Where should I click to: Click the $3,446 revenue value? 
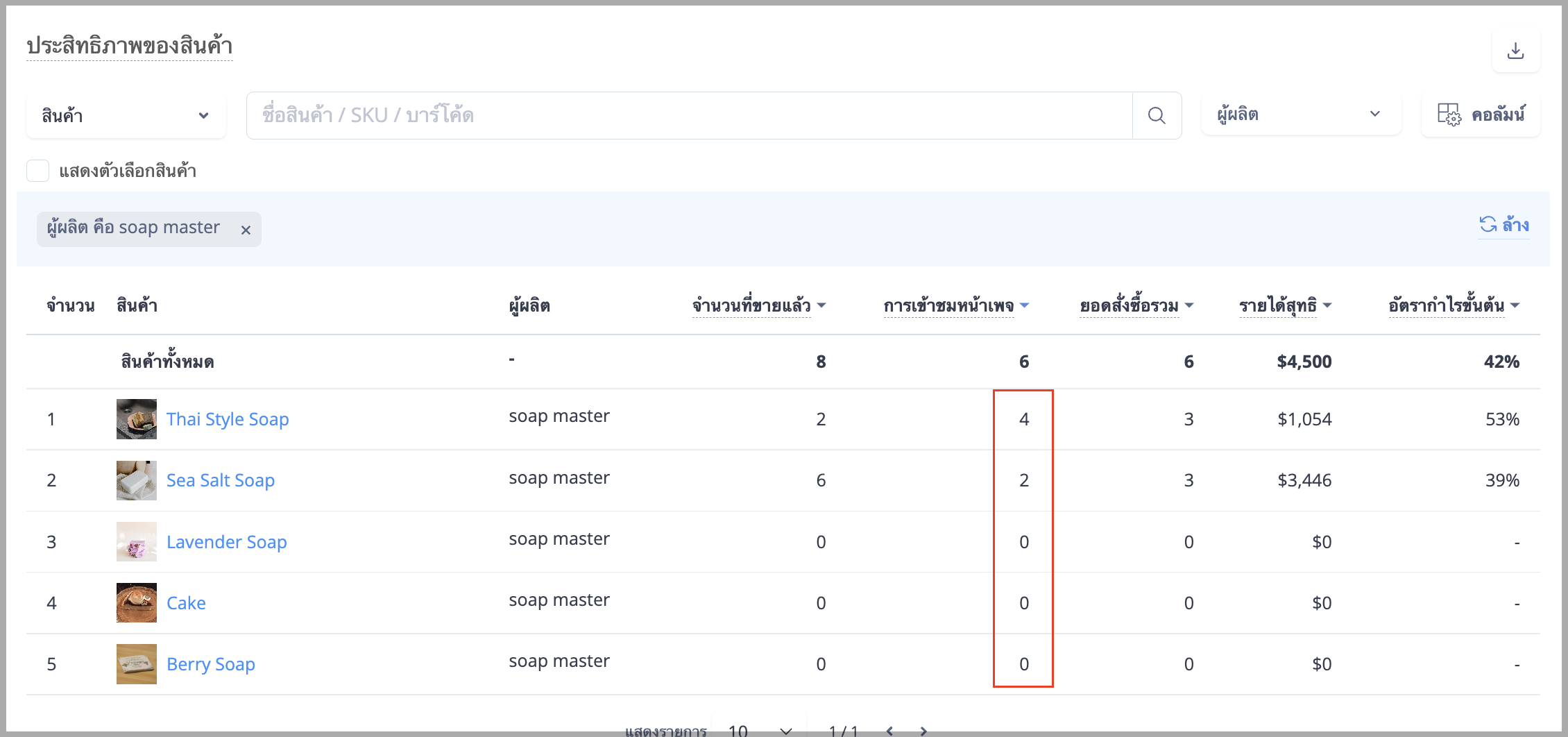point(1304,480)
